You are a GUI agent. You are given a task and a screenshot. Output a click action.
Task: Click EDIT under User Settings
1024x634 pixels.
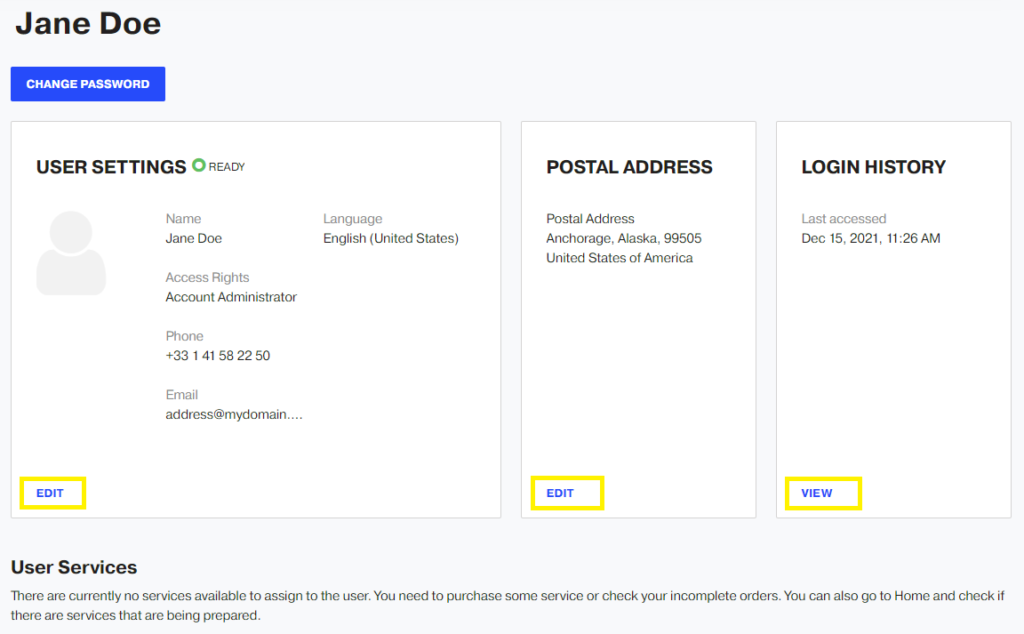52,493
